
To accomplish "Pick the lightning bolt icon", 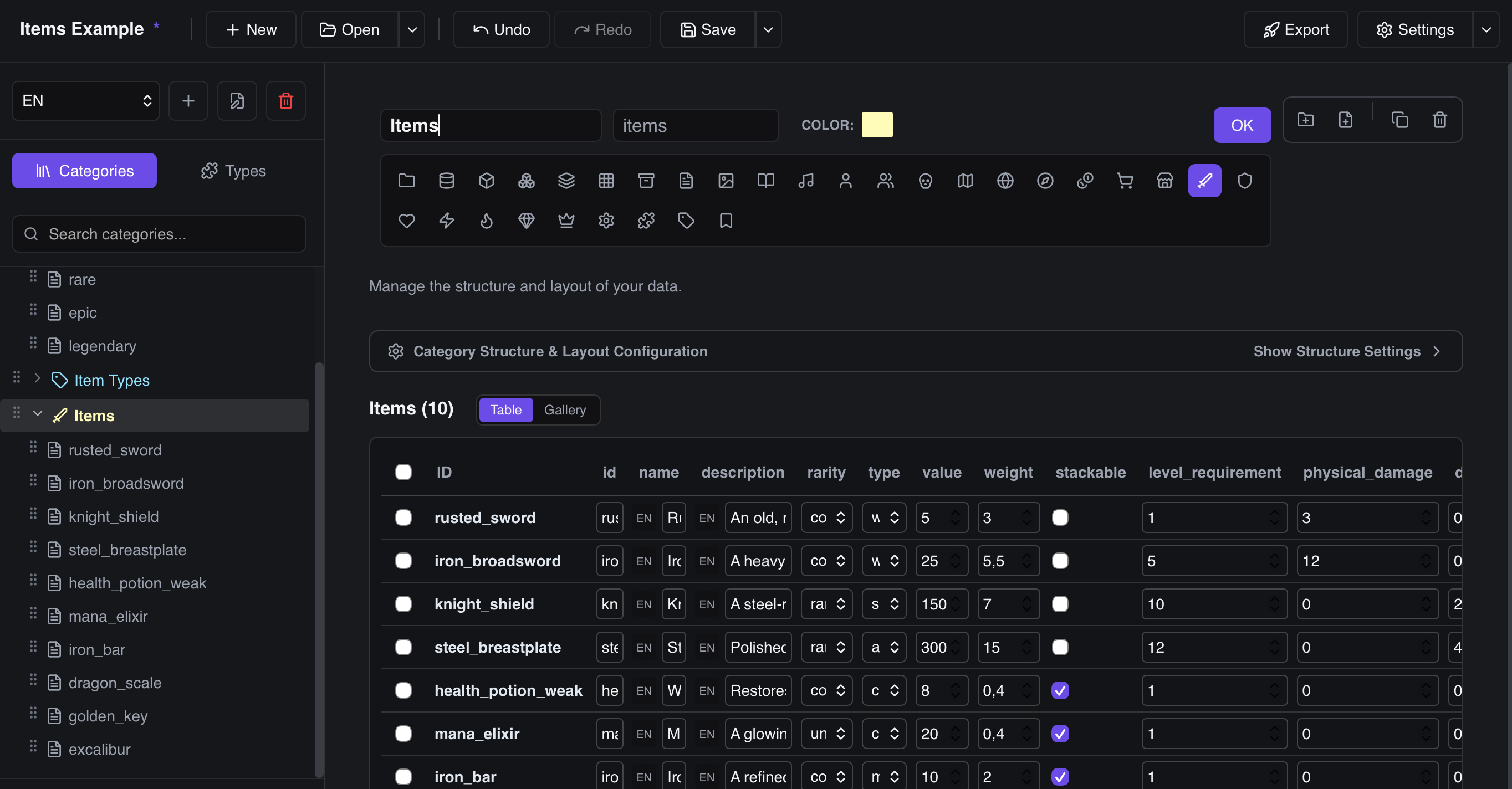I will 446,221.
